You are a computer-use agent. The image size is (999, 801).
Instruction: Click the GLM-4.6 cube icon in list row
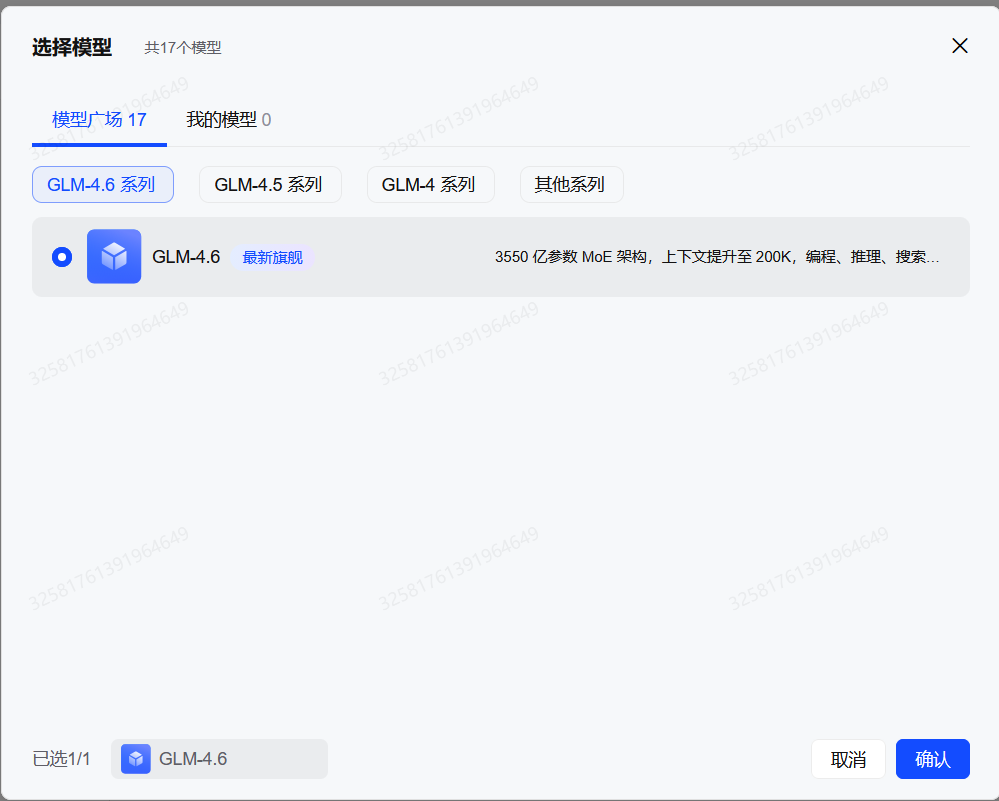[x=114, y=256]
